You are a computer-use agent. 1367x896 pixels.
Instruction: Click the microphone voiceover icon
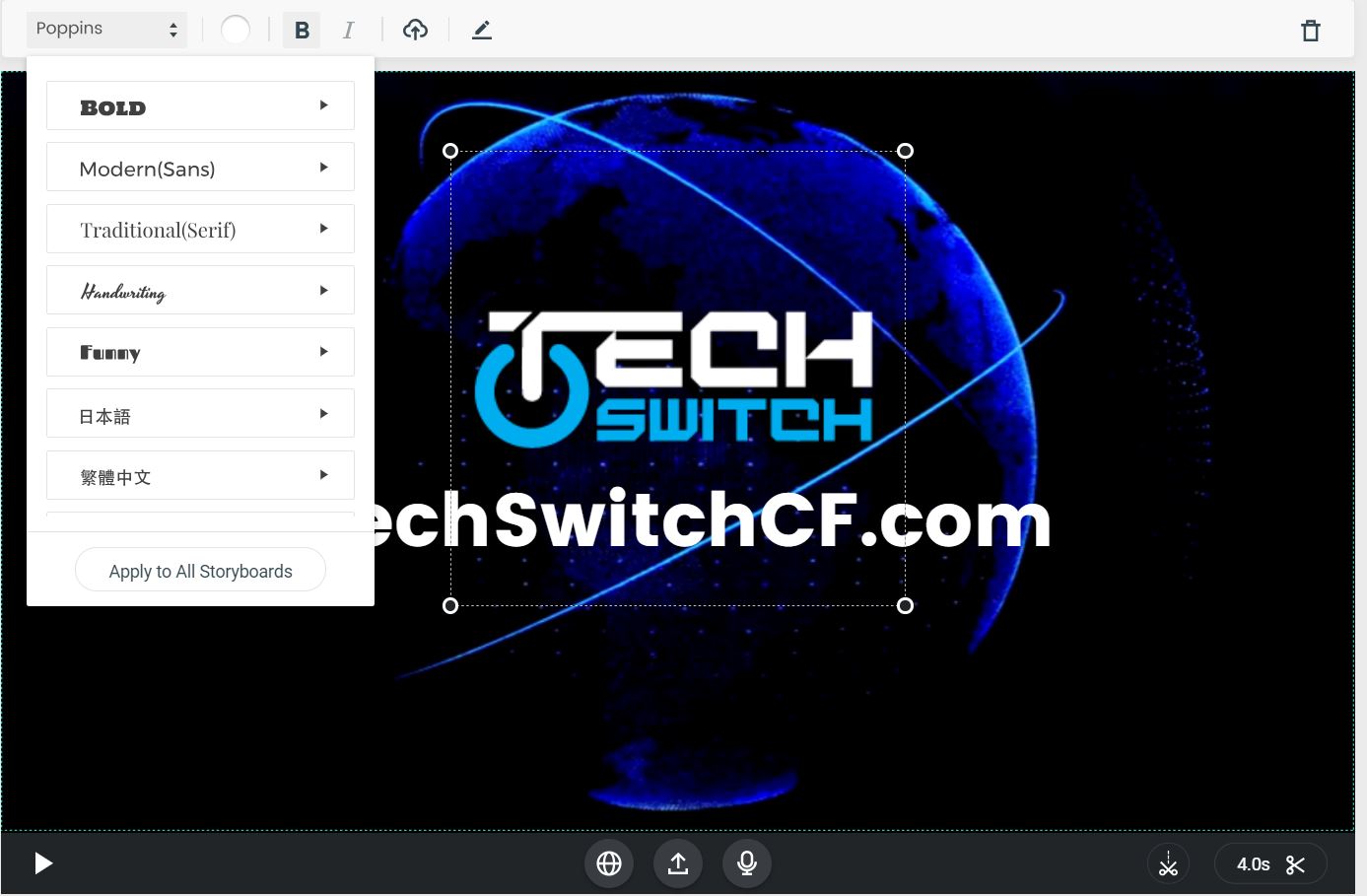(747, 863)
